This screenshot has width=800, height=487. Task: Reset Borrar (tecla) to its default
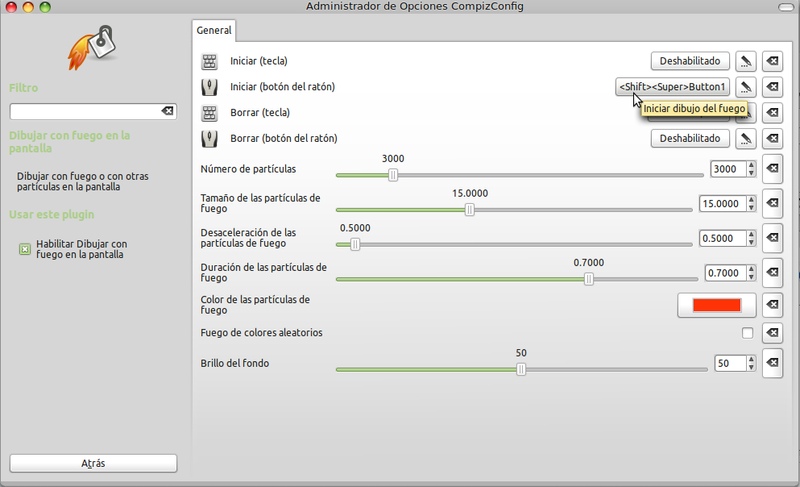[x=772, y=113]
